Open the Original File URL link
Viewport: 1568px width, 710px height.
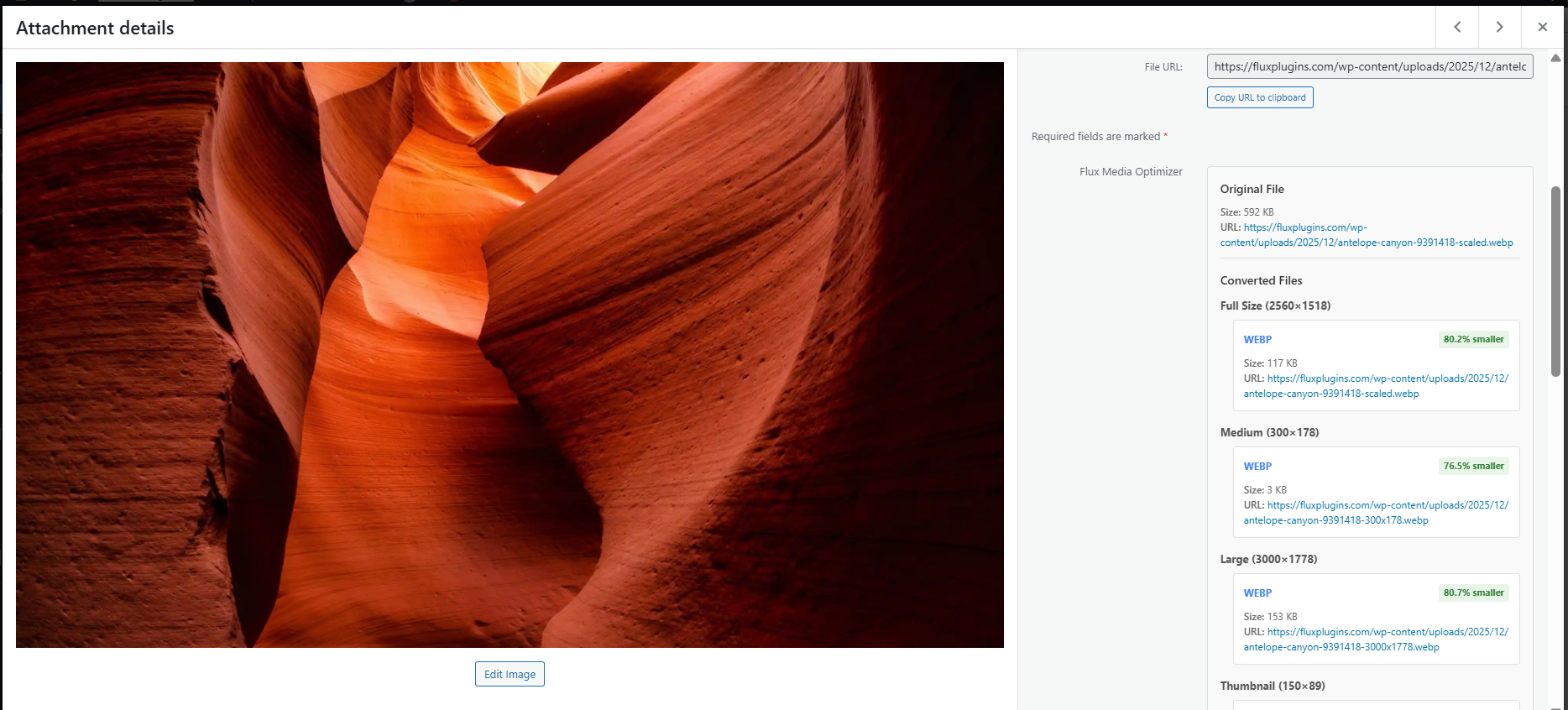[1367, 235]
